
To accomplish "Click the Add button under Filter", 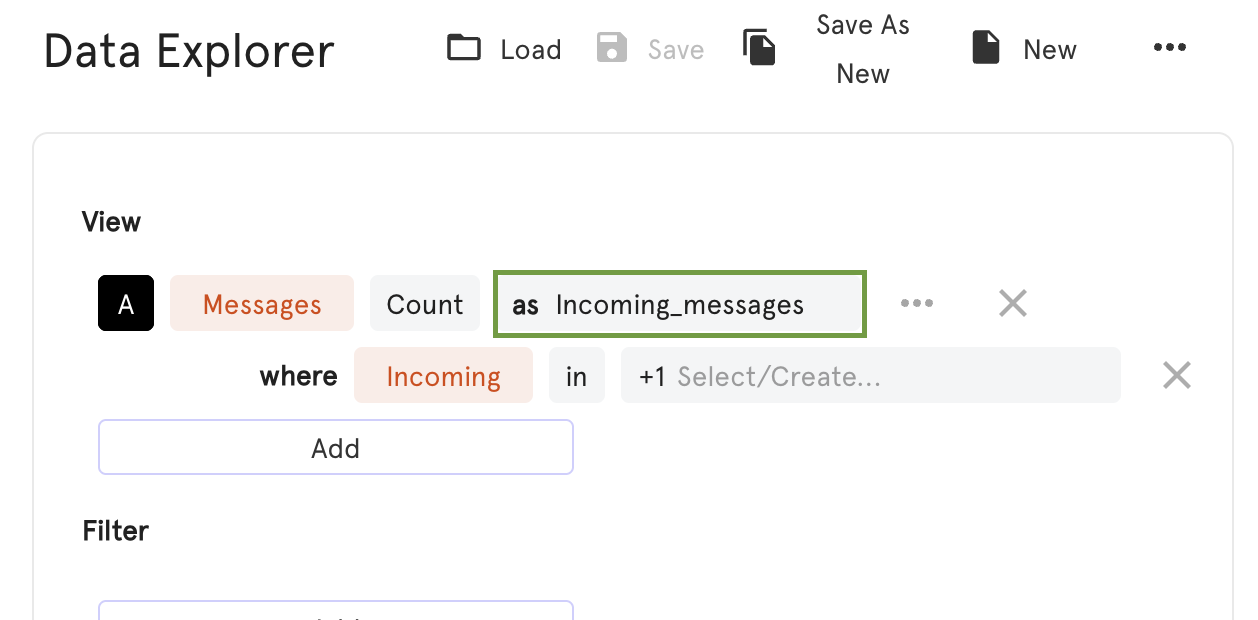I will (336, 610).
